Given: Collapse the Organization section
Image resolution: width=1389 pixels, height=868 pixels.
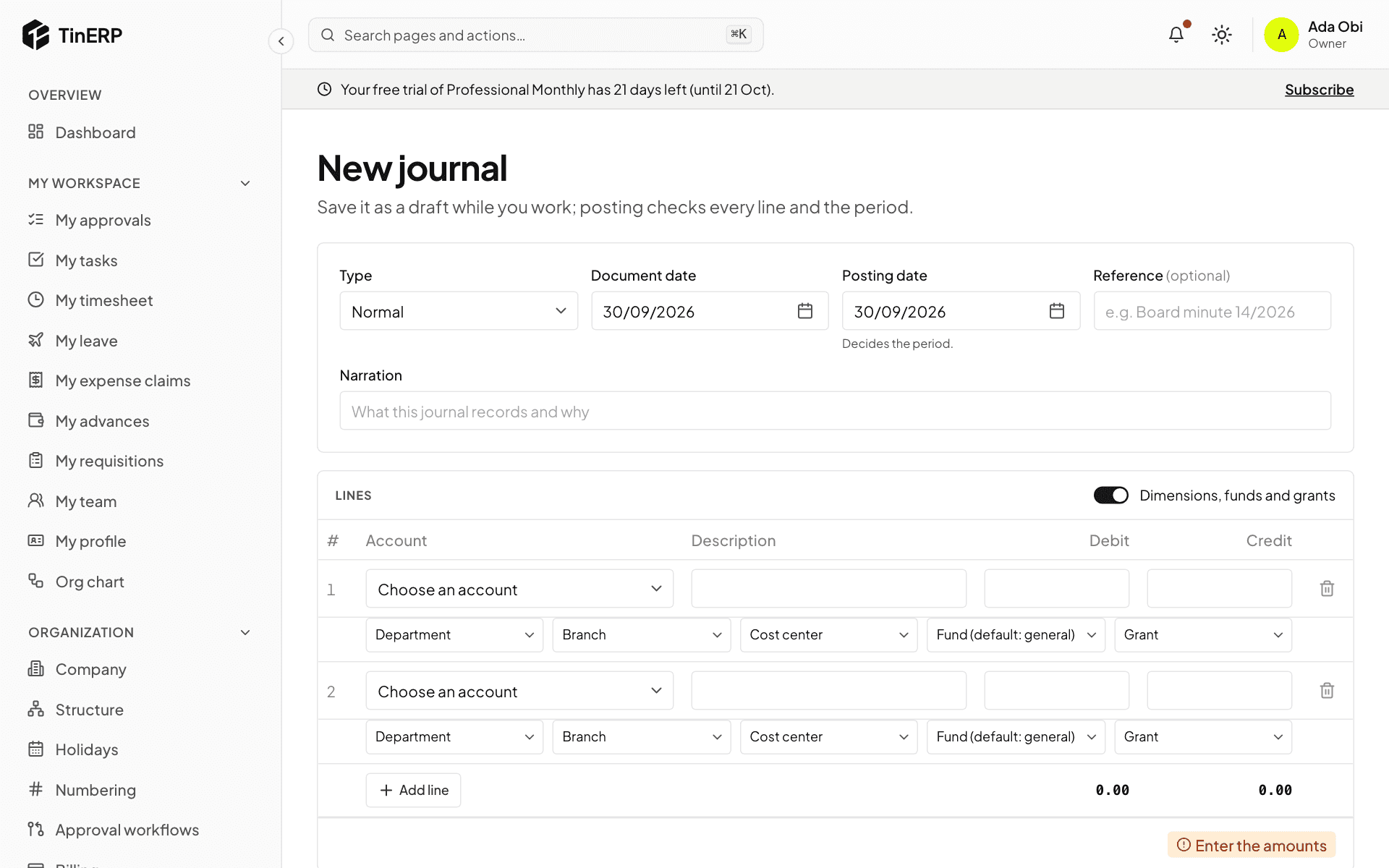Looking at the screenshot, I should pyautogui.click(x=245, y=632).
